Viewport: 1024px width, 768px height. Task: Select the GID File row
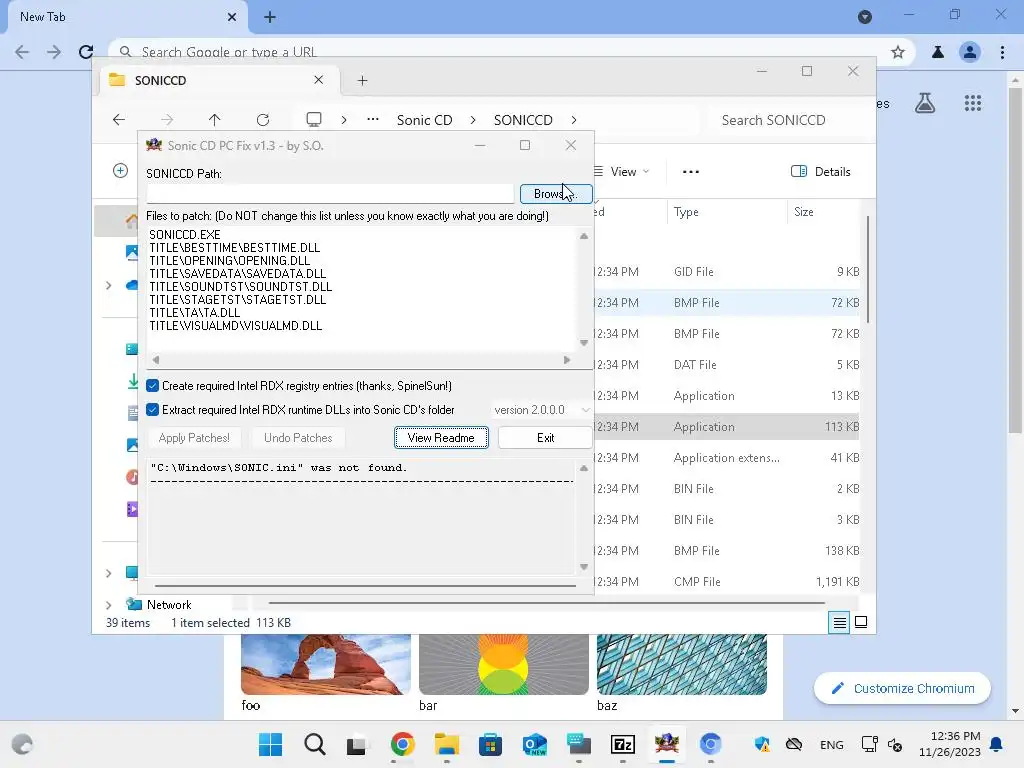coord(726,272)
